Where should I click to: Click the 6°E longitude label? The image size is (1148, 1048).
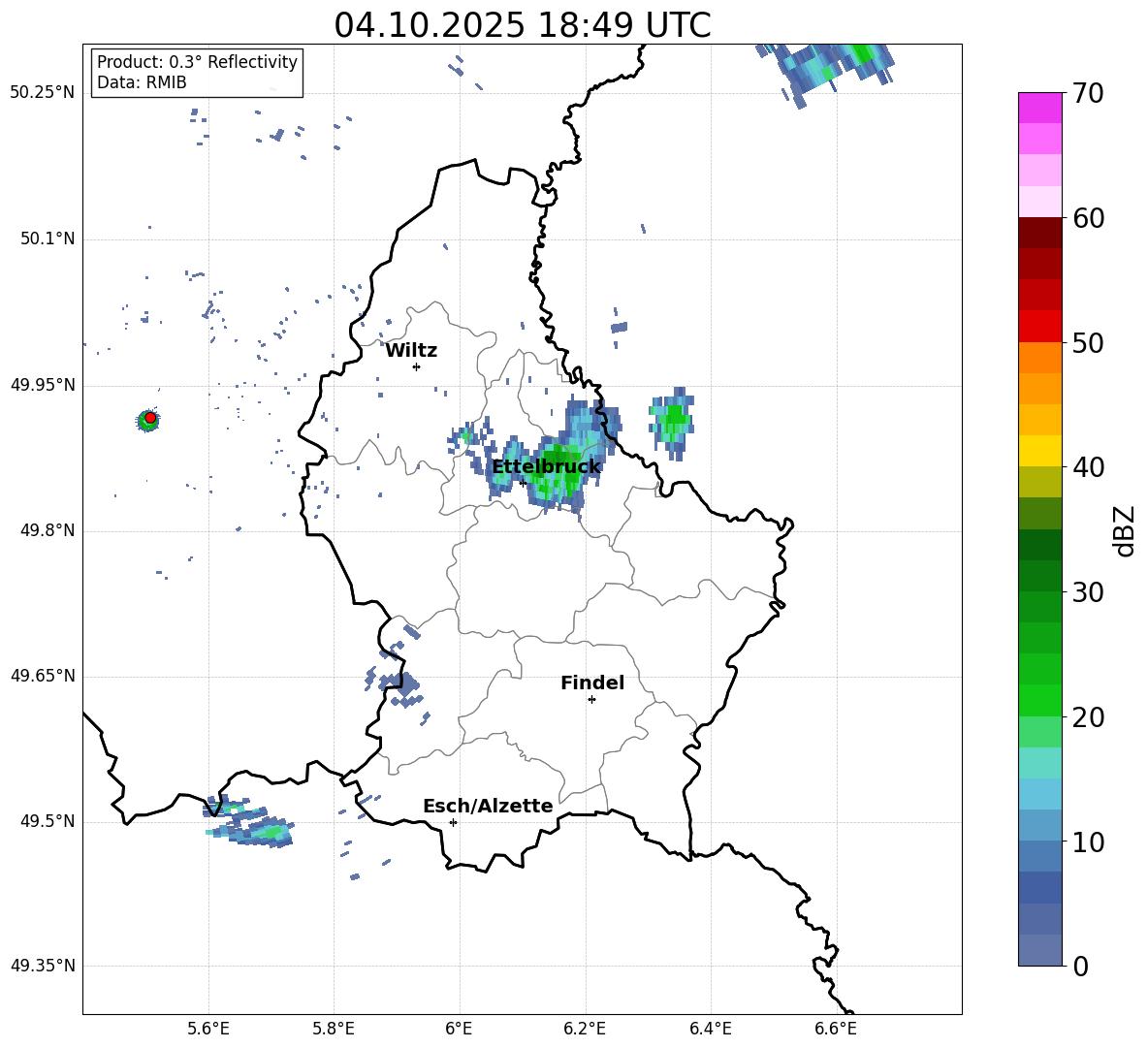(459, 1029)
